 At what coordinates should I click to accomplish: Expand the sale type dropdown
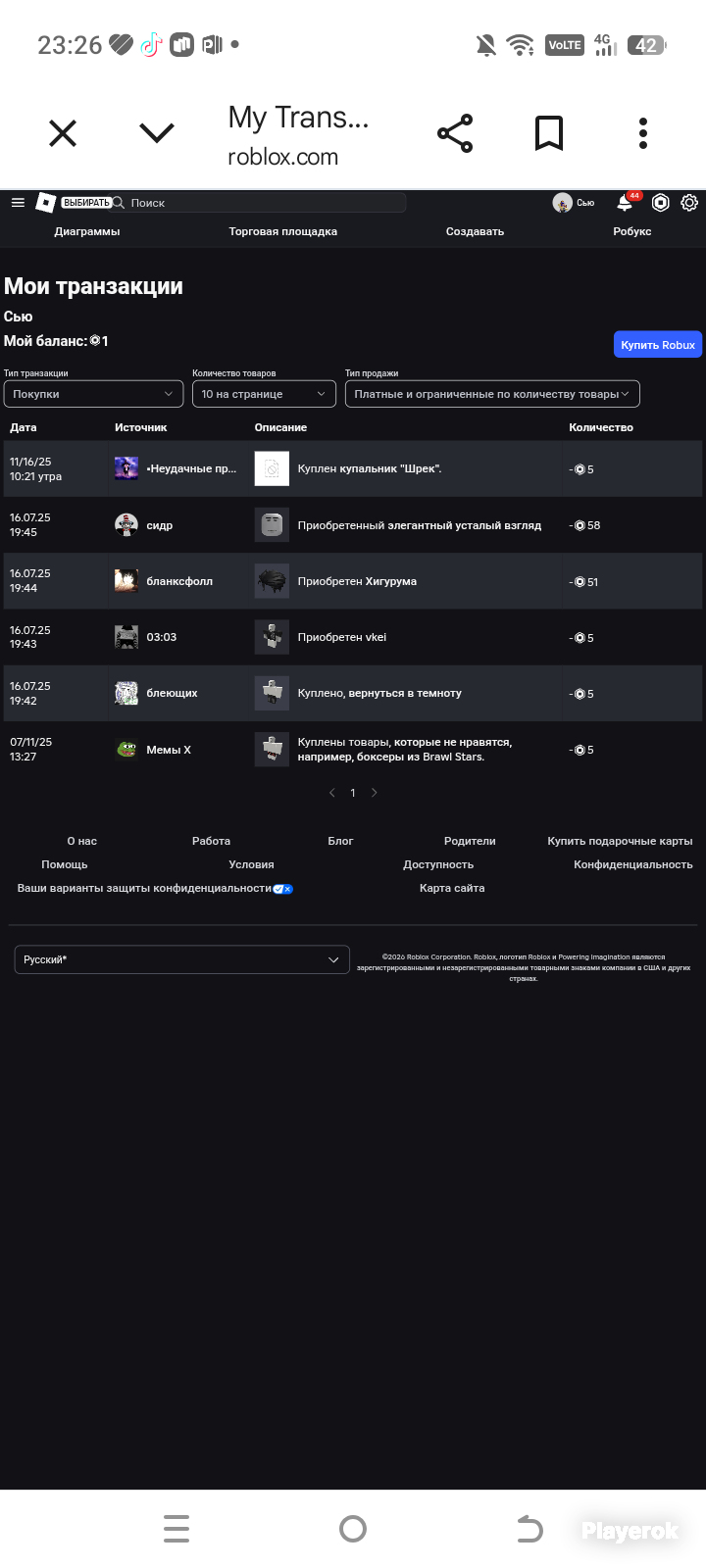click(x=492, y=394)
